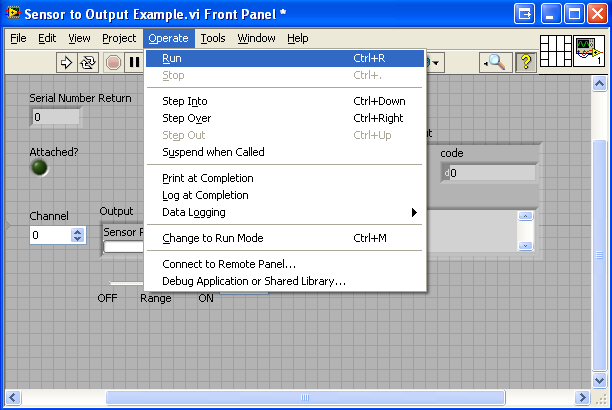This screenshot has width=612, height=410.
Task: Open the View menu
Action: [x=79, y=38]
